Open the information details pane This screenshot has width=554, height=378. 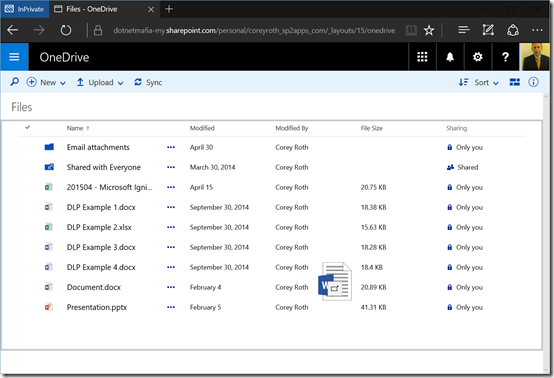534,82
